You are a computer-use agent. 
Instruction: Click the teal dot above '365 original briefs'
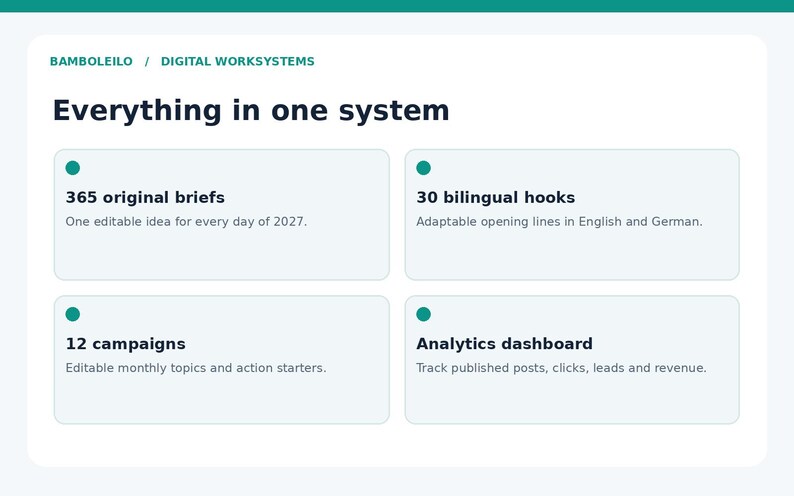[72, 168]
